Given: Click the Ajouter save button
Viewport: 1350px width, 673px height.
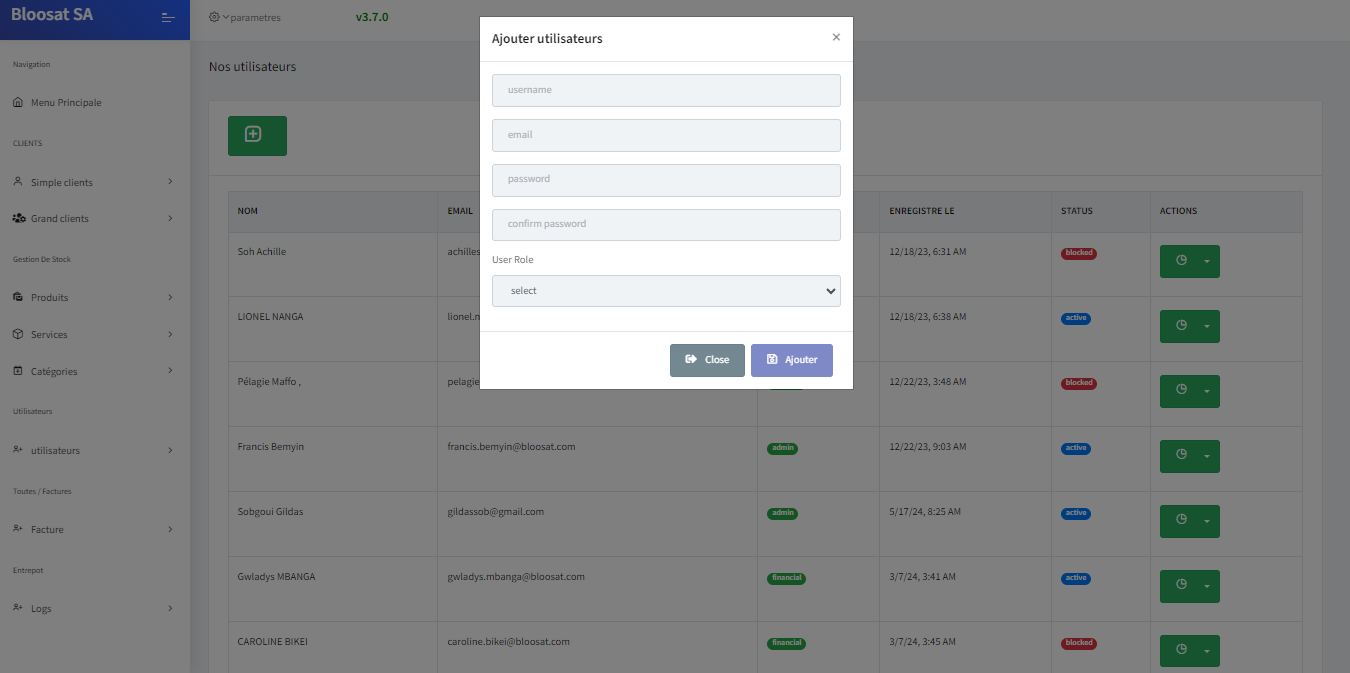Looking at the screenshot, I should [792, 360].
